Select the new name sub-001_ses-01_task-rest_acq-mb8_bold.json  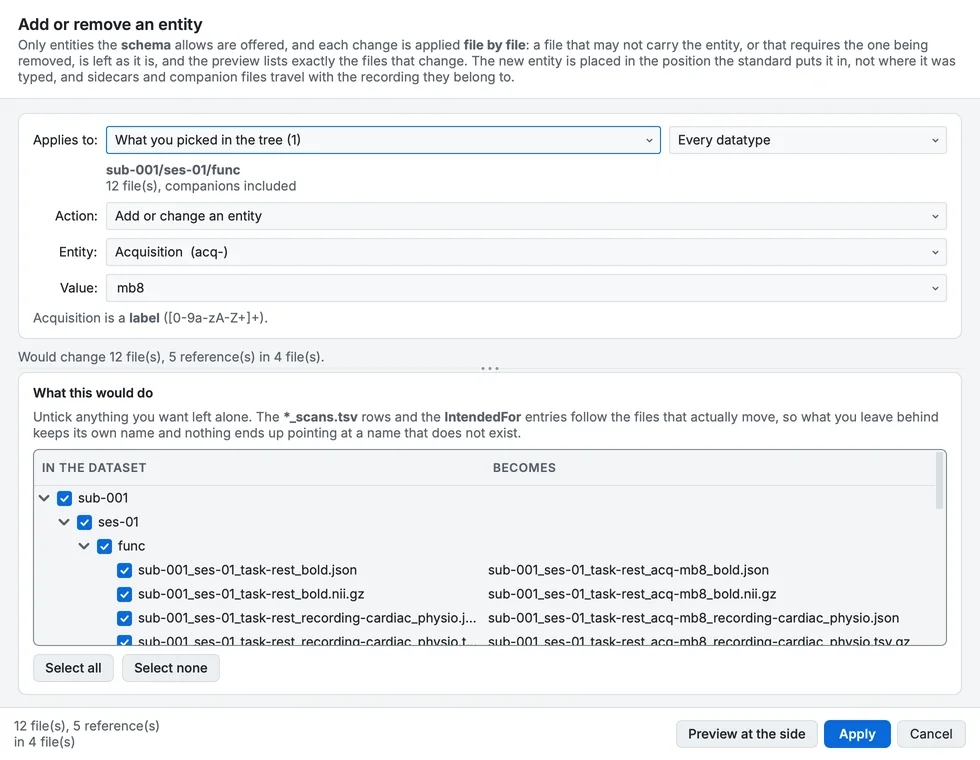[x=628, y=570]
